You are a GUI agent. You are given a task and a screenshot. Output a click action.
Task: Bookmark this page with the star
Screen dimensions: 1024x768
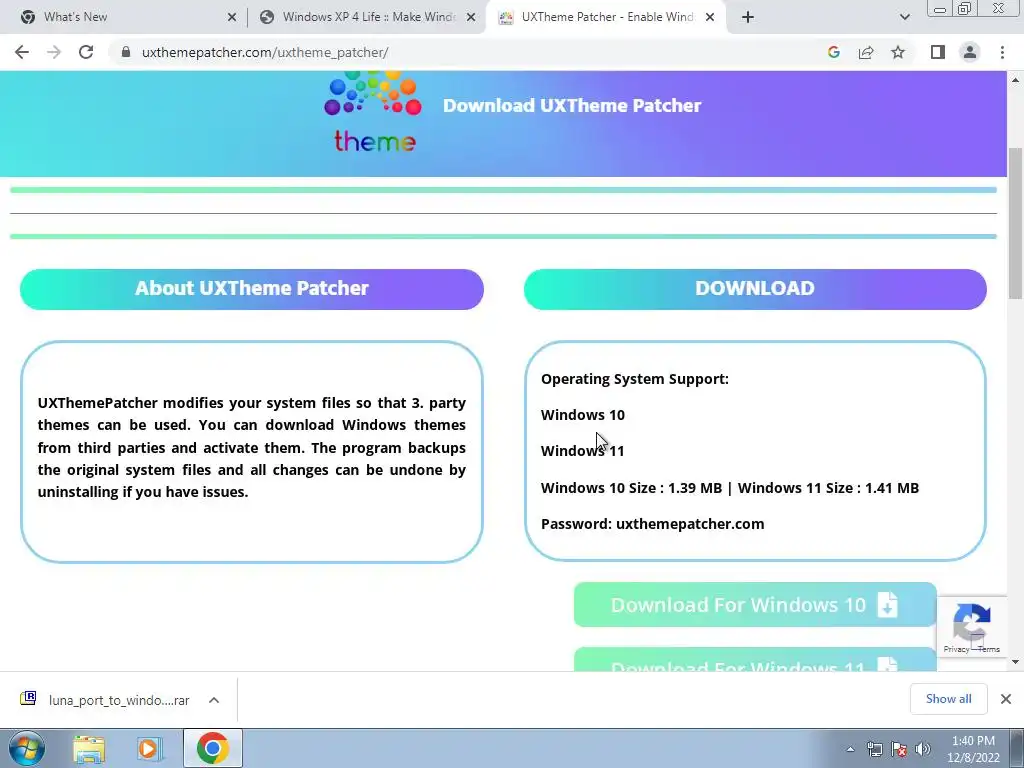898,52
